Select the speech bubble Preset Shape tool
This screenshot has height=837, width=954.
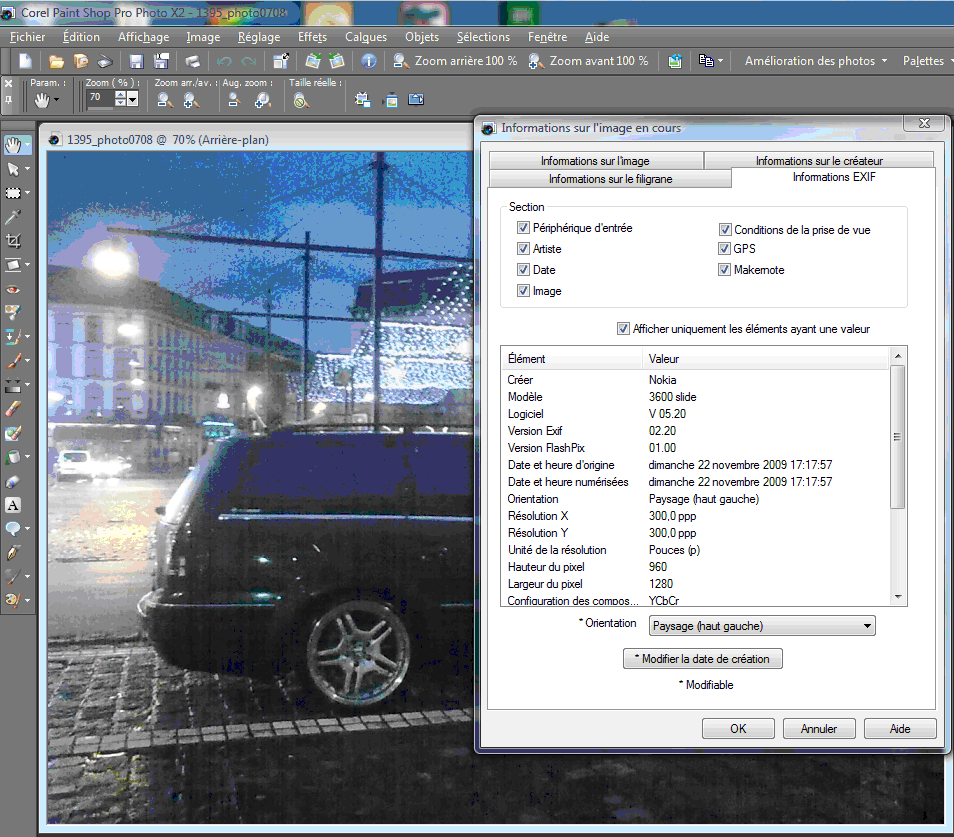[x=13, y=528]
